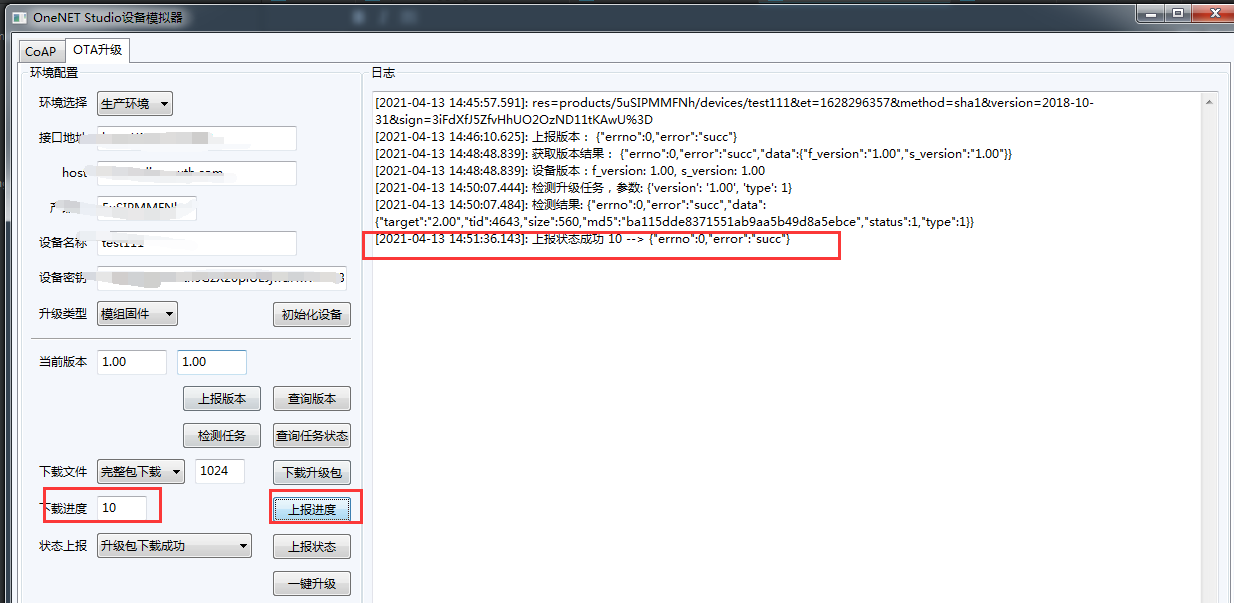This screenshot has width=1234, height=603.
Task: Click the 上报进度 button
Action: pos(312,509)
